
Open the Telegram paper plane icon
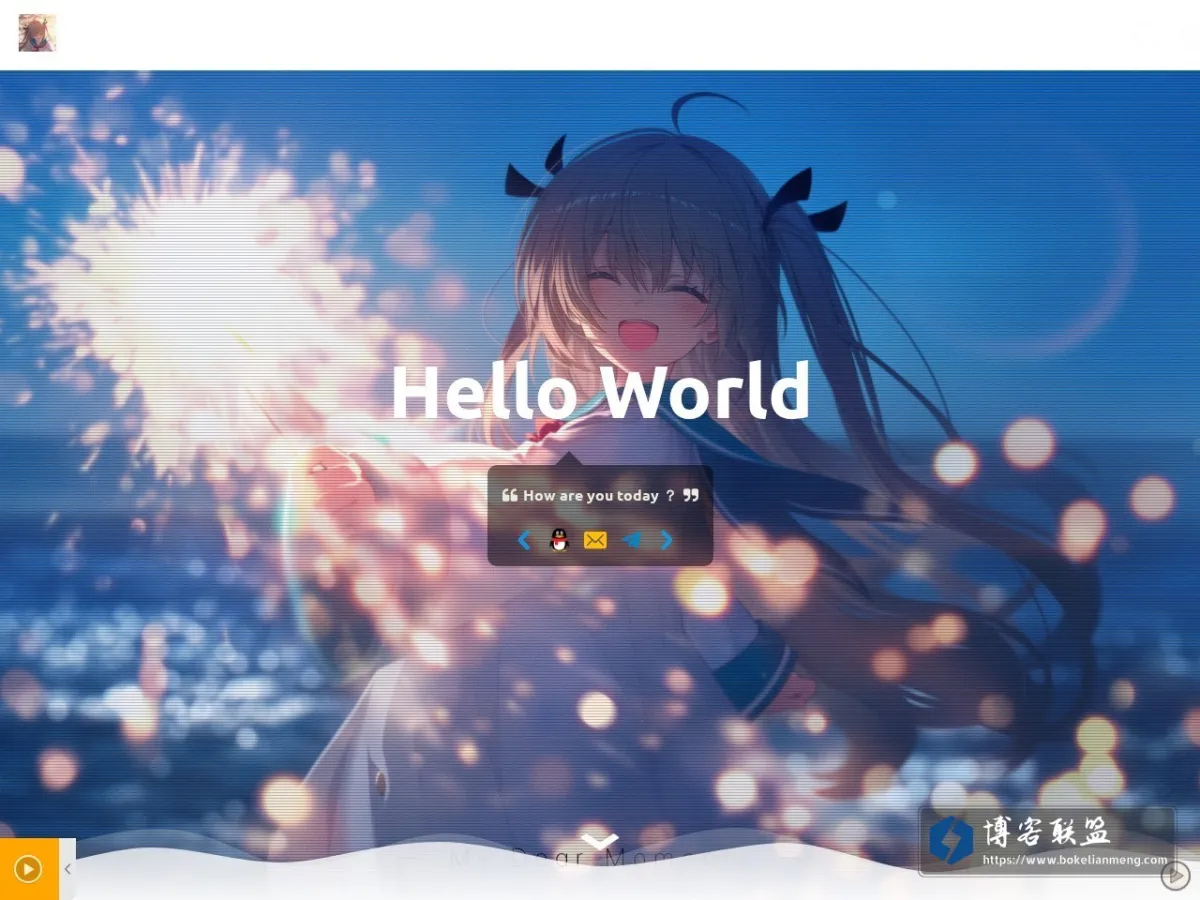pyautogui.click(x=631, y=540)
